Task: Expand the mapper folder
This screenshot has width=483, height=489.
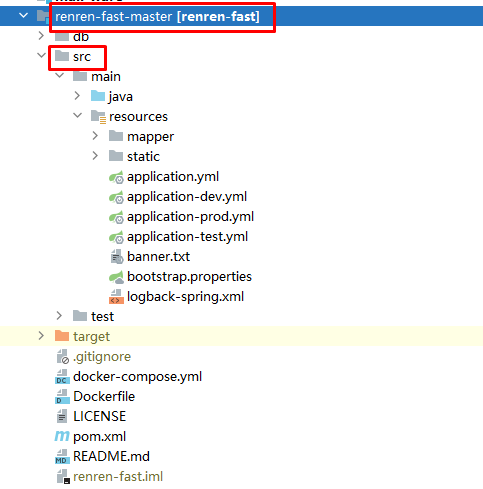Action: point(95,136)
